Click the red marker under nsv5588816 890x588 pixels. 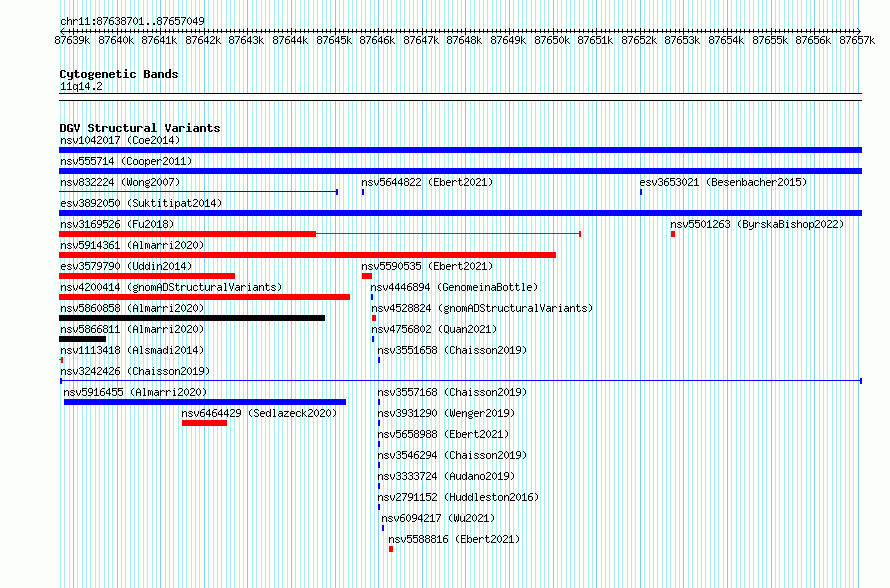[391, 549]
